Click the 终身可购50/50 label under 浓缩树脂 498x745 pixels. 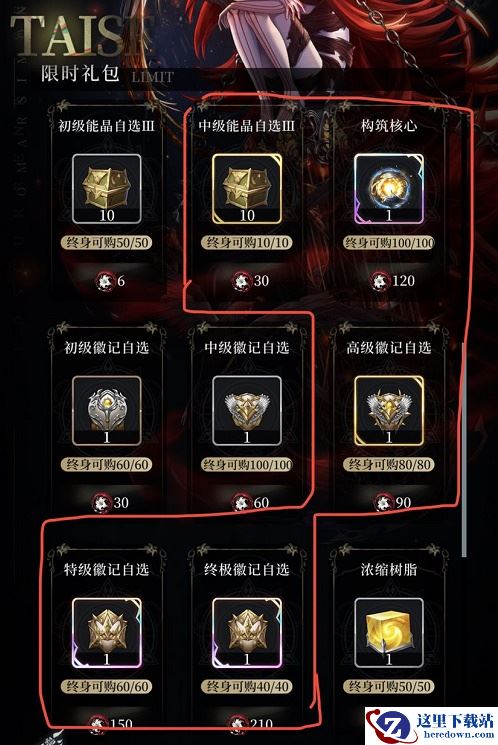(389, 687)
